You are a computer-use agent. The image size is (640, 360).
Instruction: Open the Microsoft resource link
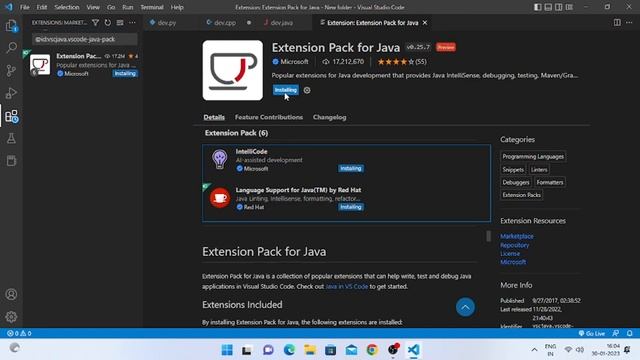coord(513,262)
